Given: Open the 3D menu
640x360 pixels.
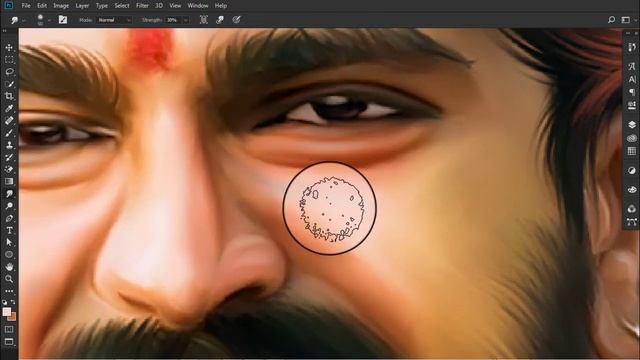Looking at the screenshot, I should pos(159,6).
